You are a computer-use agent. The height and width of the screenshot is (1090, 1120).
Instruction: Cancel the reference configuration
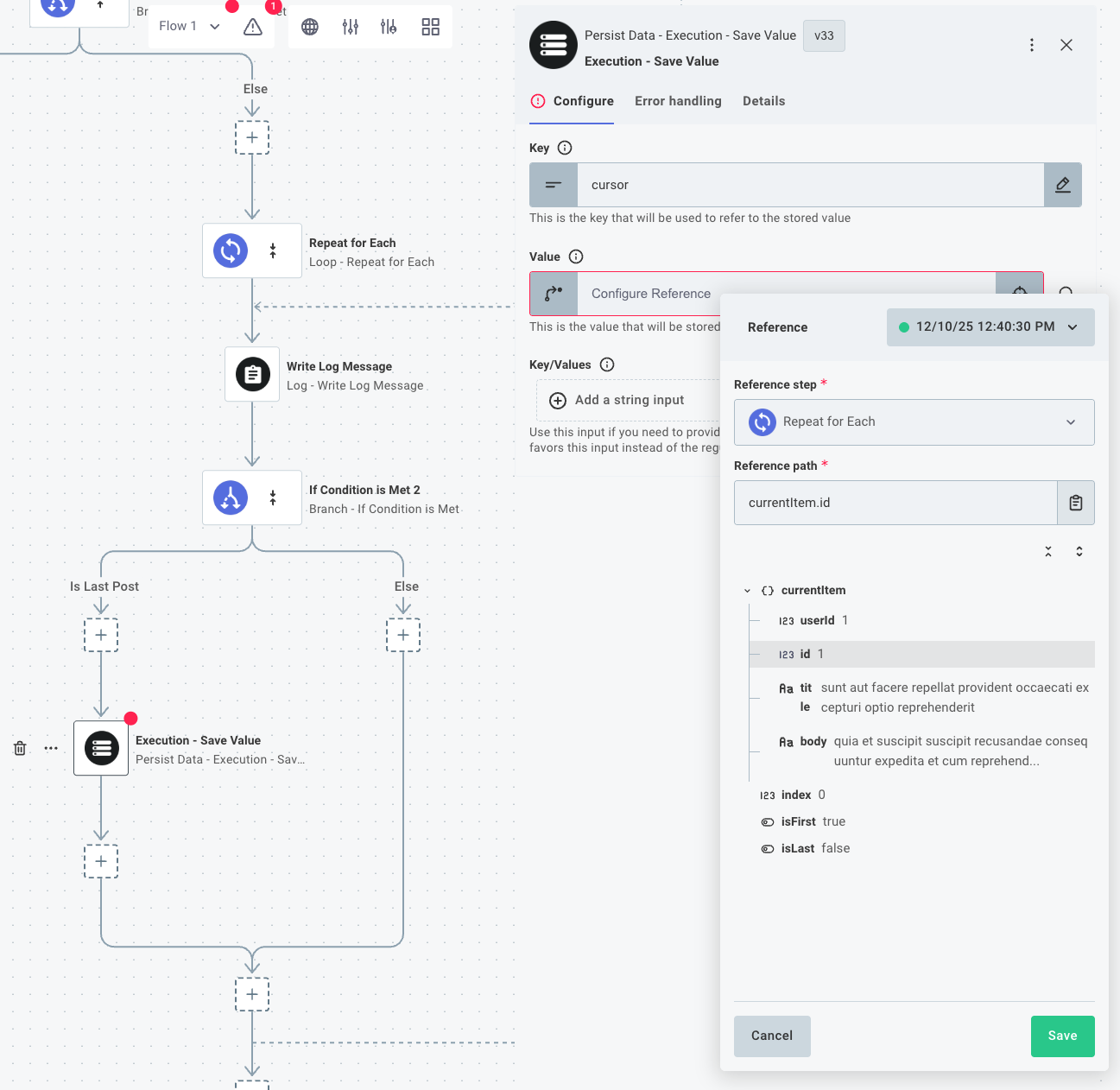click(x=771, y=1036)
